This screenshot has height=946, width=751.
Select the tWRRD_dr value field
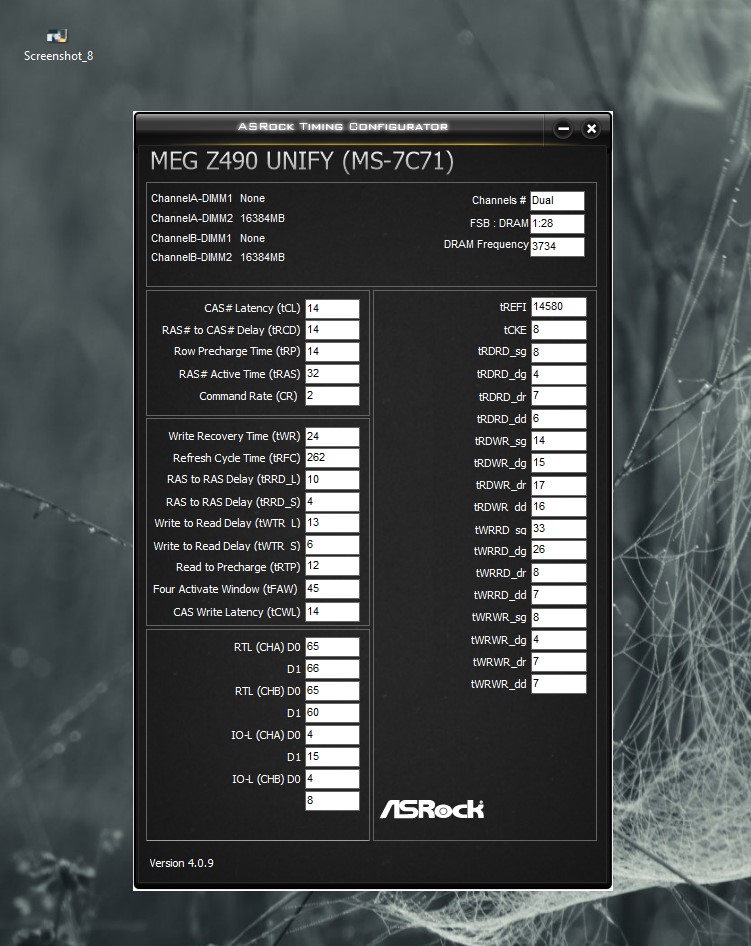pyautogui.click(x=559, y=573)
